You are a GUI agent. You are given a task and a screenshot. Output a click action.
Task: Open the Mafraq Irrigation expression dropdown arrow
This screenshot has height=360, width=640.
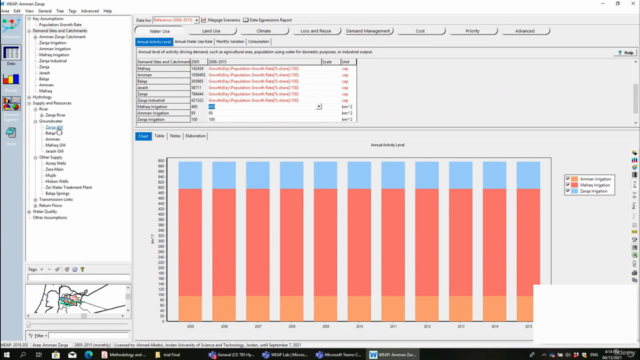click(x=319, y=107)
